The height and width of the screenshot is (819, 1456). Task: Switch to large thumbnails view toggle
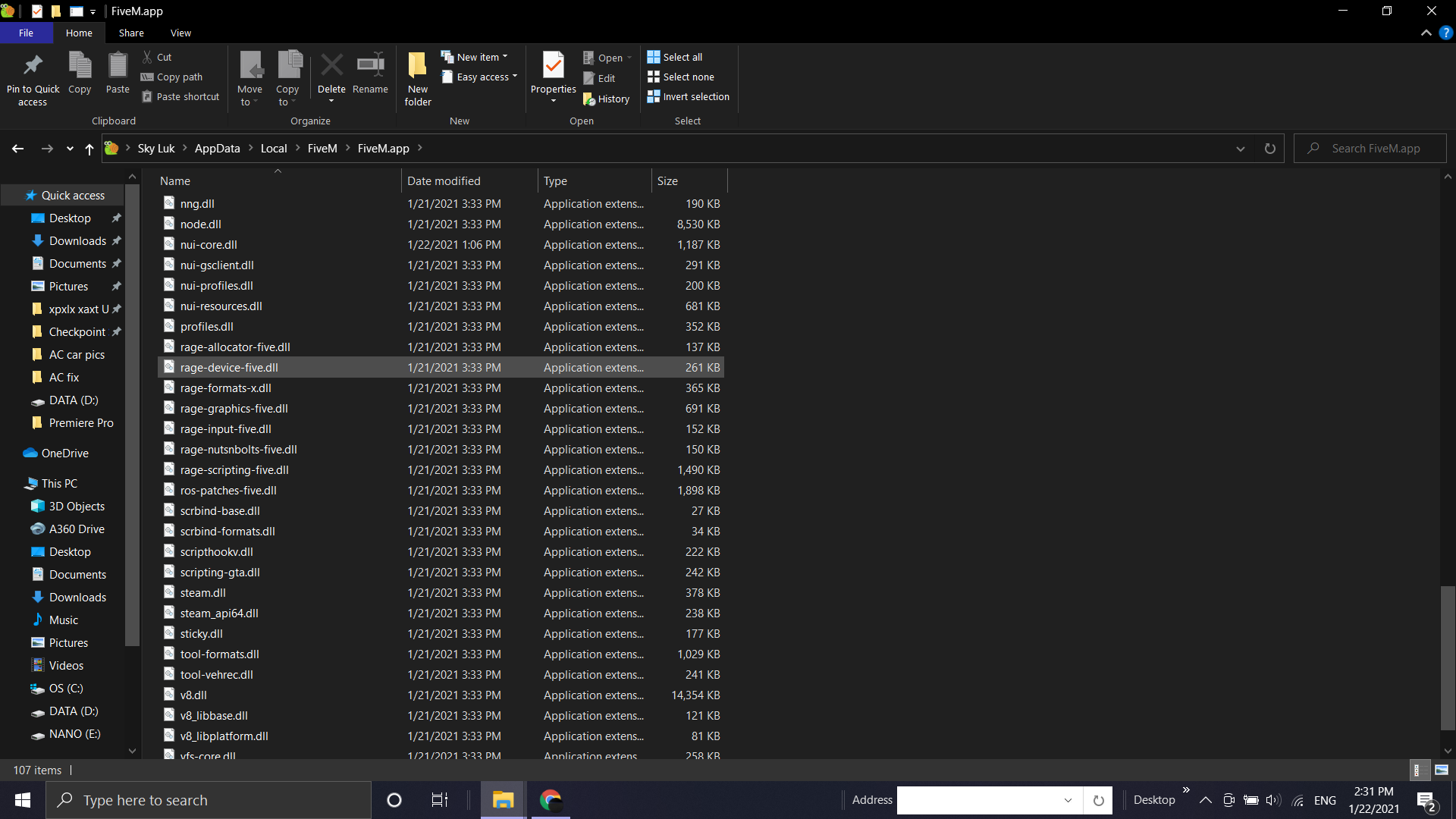(x=1442, y=770)
